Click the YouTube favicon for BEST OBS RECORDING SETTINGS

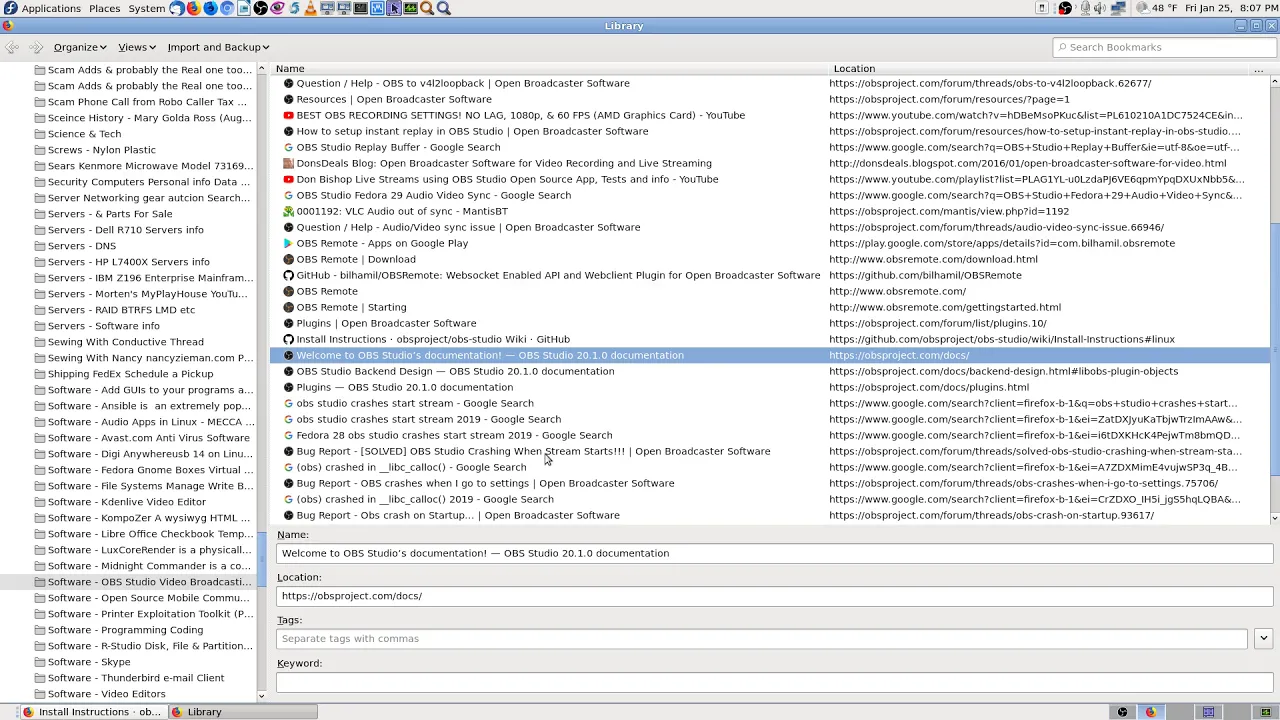[288, 115]
